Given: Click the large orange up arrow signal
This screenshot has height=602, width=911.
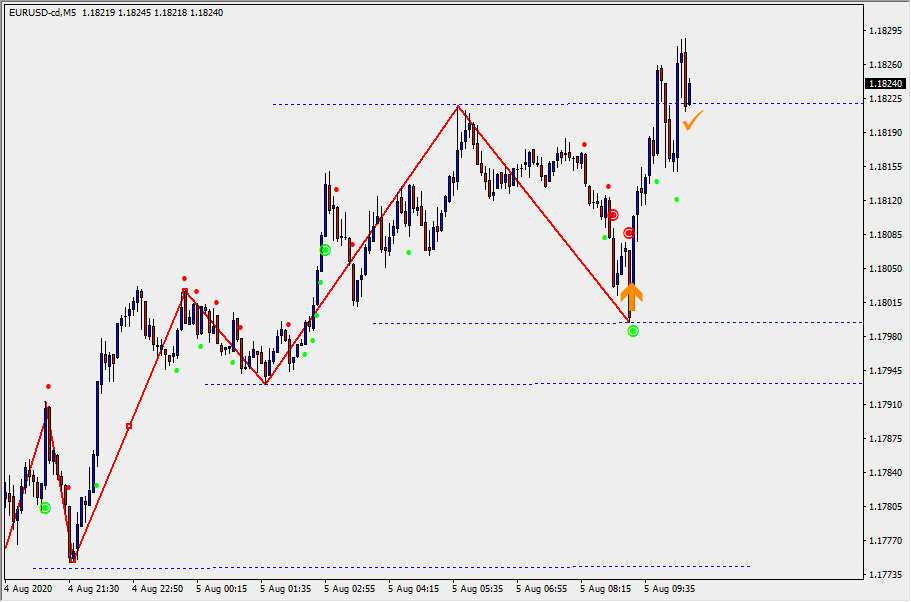Looking at the screenshot, I should 631,294.
